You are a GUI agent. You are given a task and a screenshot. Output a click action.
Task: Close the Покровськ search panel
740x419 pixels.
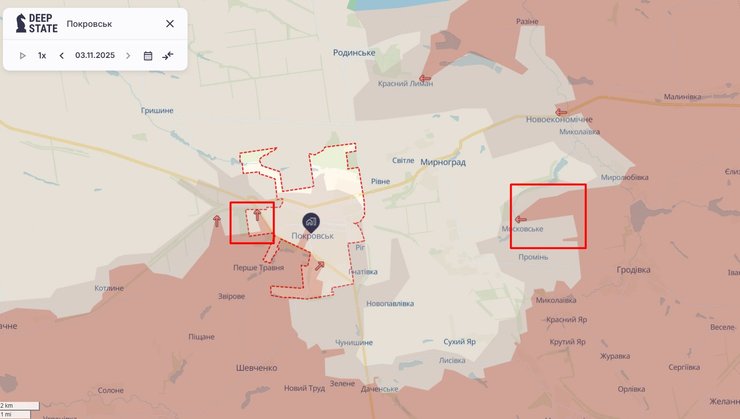click(x=170, y=24)
